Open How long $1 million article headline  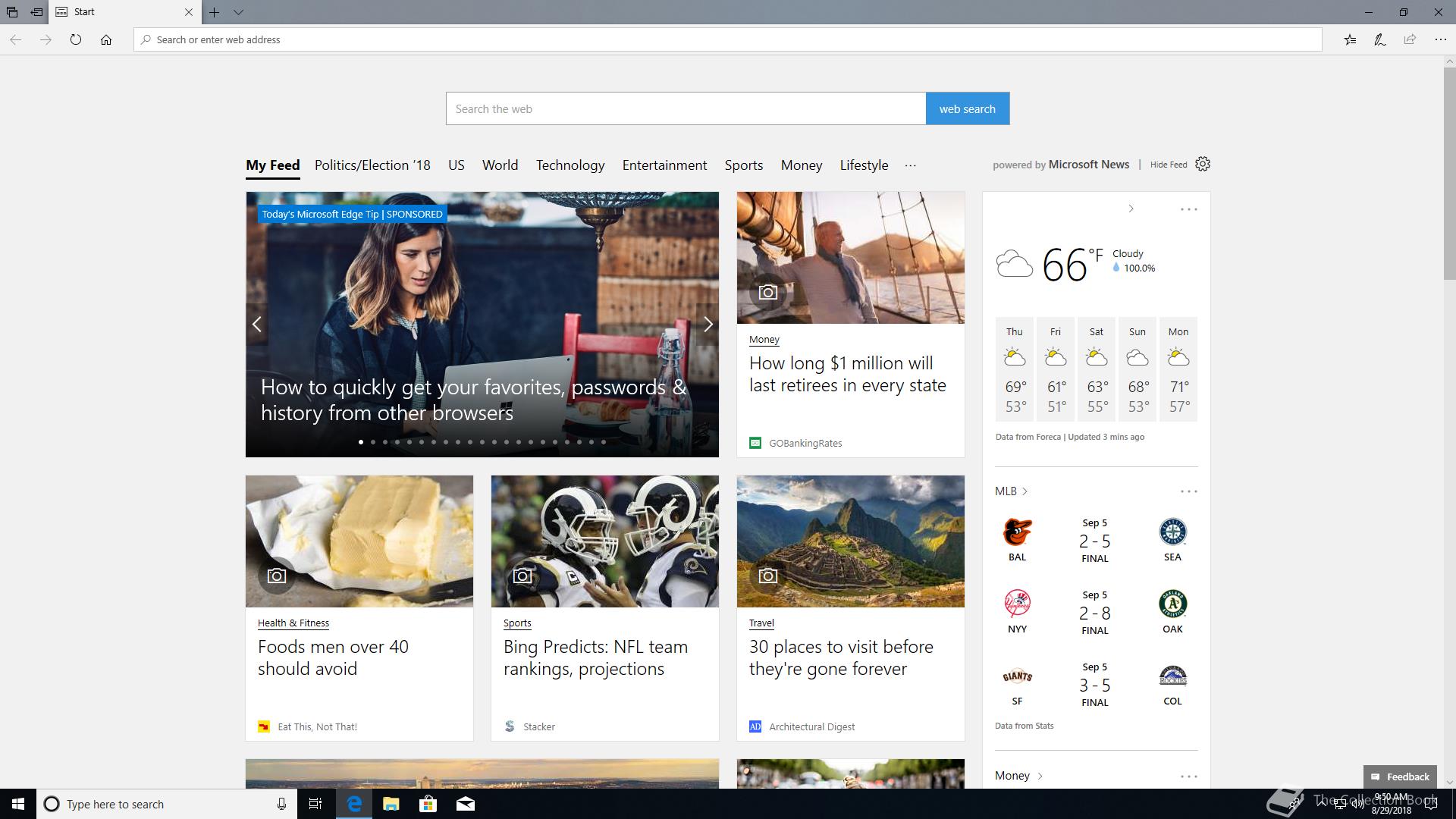tap(847, 374)
